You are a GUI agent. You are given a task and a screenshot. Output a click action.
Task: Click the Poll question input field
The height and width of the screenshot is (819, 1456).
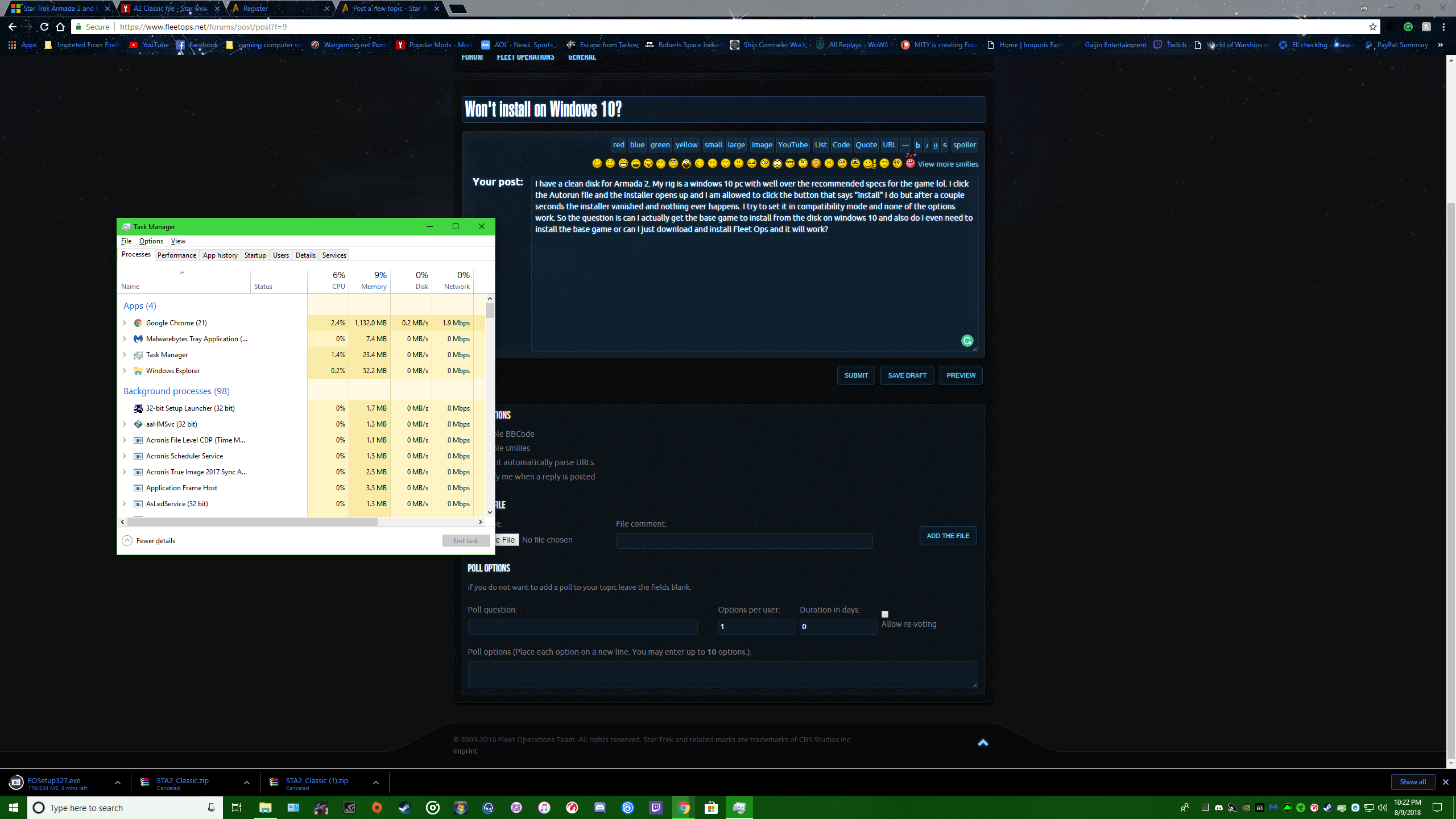(582, 627)
